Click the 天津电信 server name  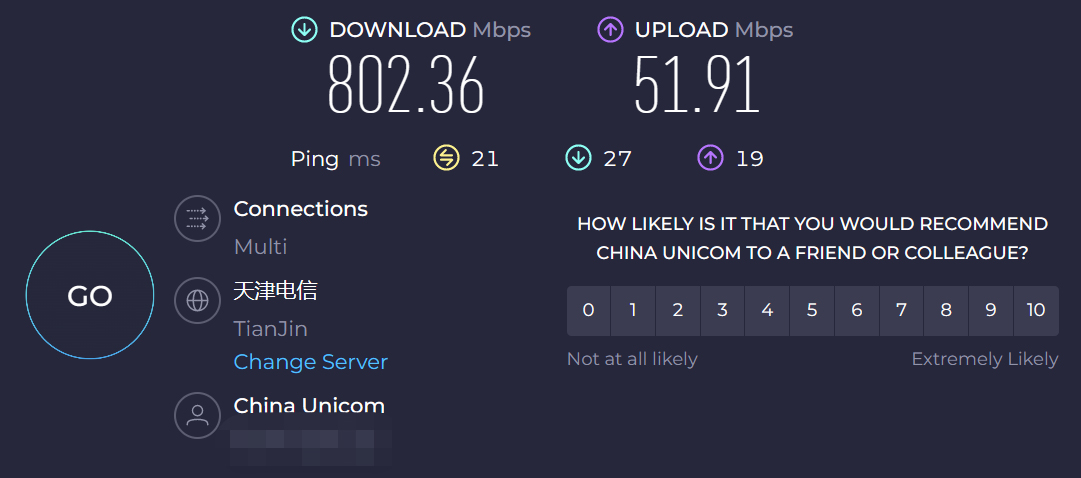click(275, 291)
